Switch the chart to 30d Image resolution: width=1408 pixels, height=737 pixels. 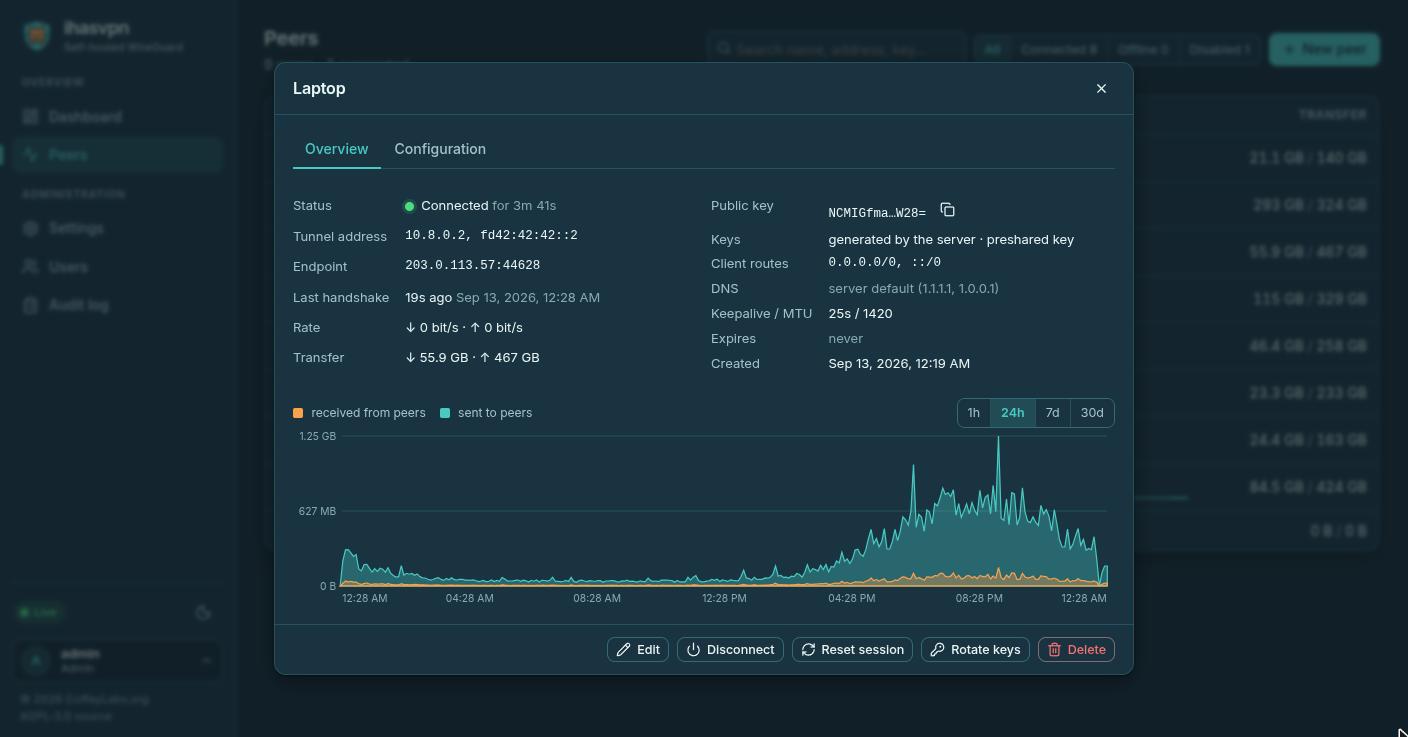point(1092,413)
